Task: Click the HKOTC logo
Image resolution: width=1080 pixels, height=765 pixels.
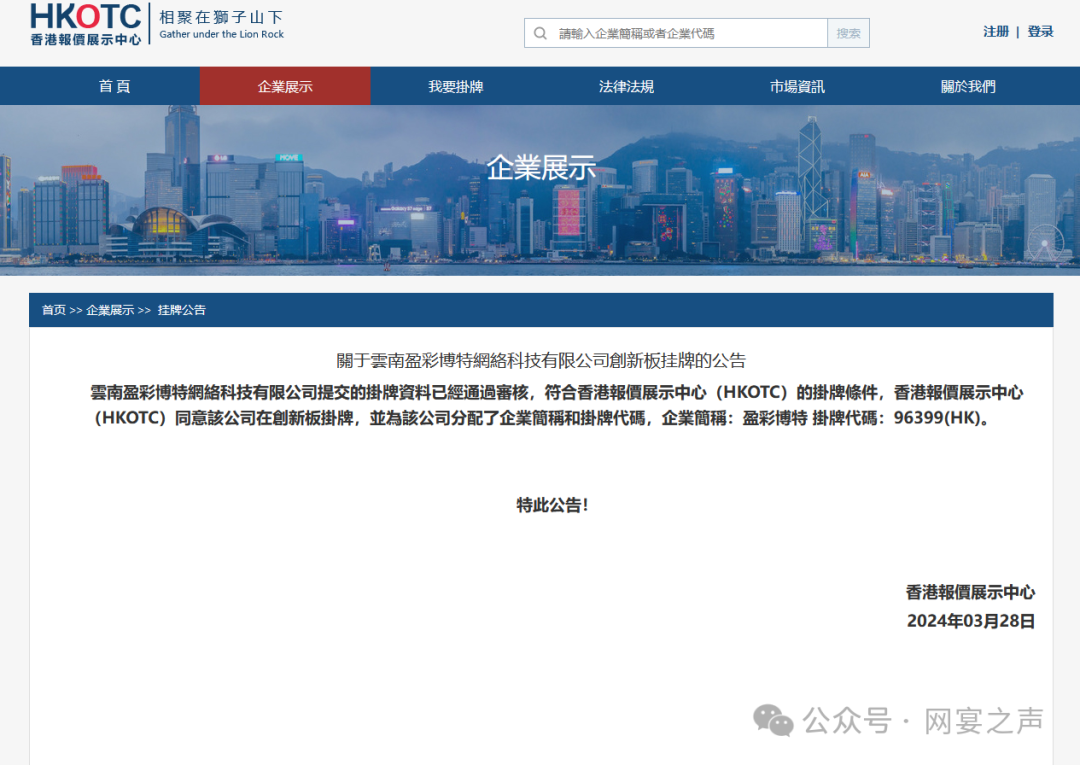Action: tap(86, 24)
